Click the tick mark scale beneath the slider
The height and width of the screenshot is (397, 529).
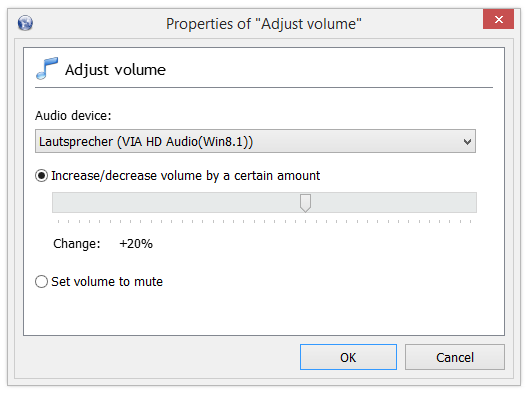(264, 222)
